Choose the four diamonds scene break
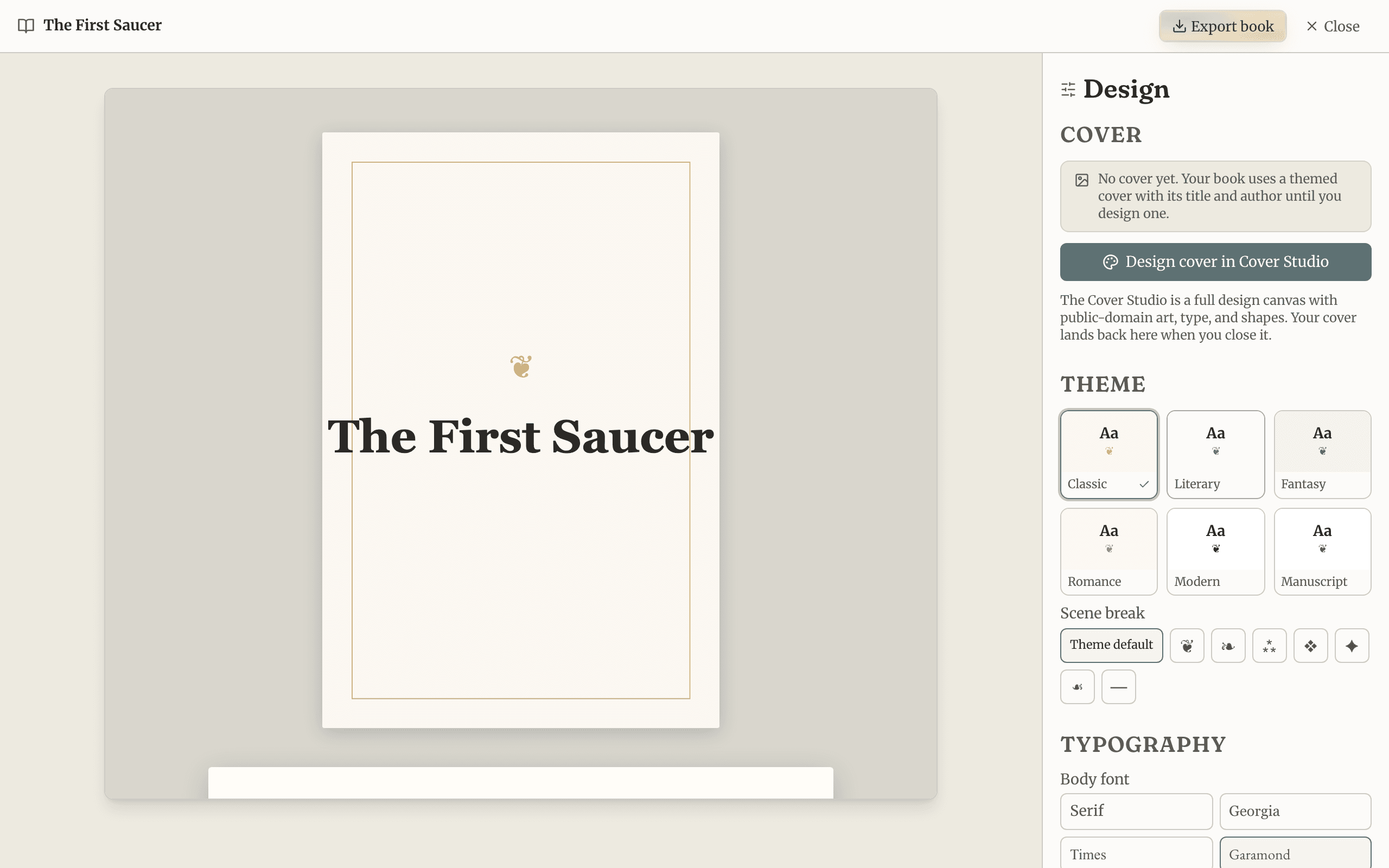Screen dimensions: 1389x868 (x=1310, y=645)
